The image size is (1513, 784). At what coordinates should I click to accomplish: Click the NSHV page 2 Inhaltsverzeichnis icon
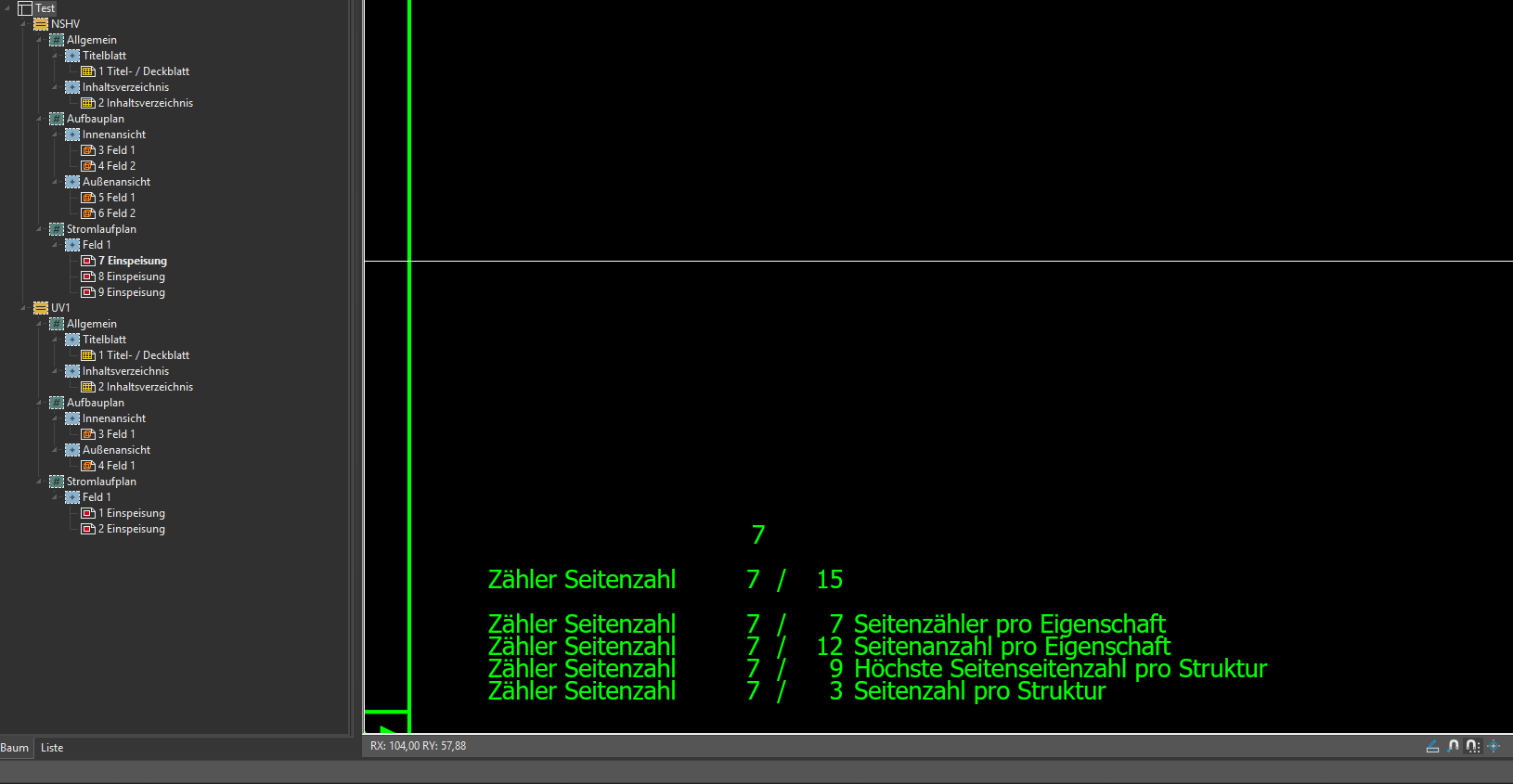tap(88, 103)
